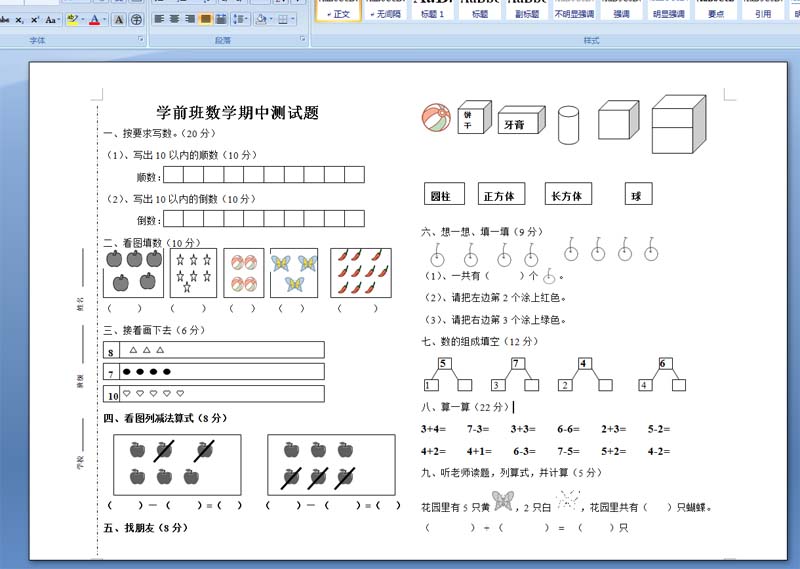Click the first cell of the 顺数 row
800x569 pixels.
[173, 175]
